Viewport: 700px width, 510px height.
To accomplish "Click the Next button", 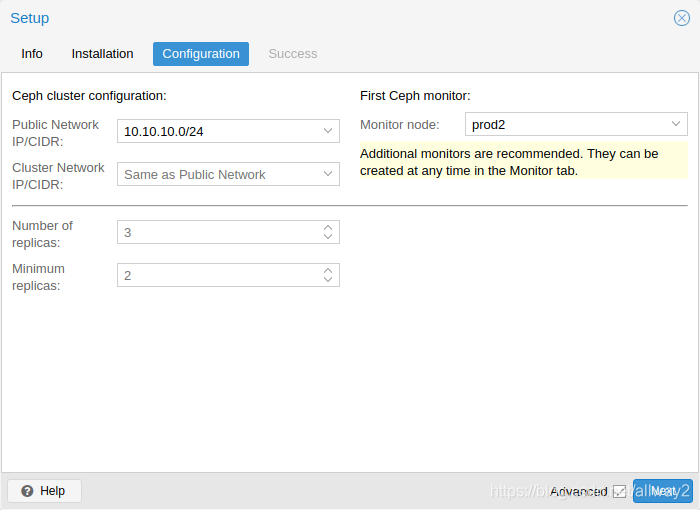I will (662, 491).
